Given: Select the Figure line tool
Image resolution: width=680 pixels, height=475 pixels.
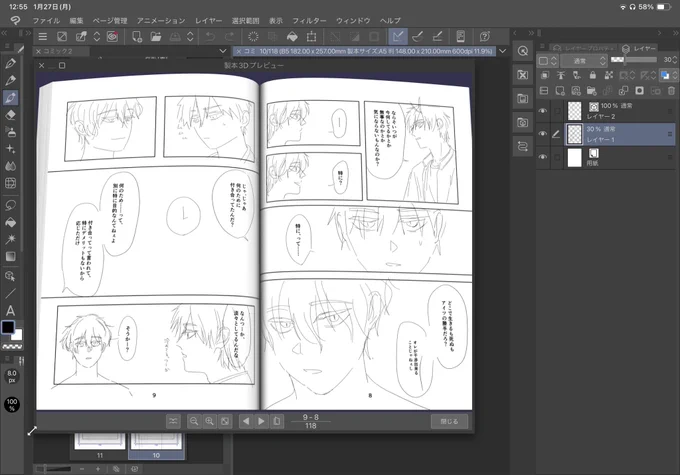Looking at the screenshot, I should tap(10, 294).
